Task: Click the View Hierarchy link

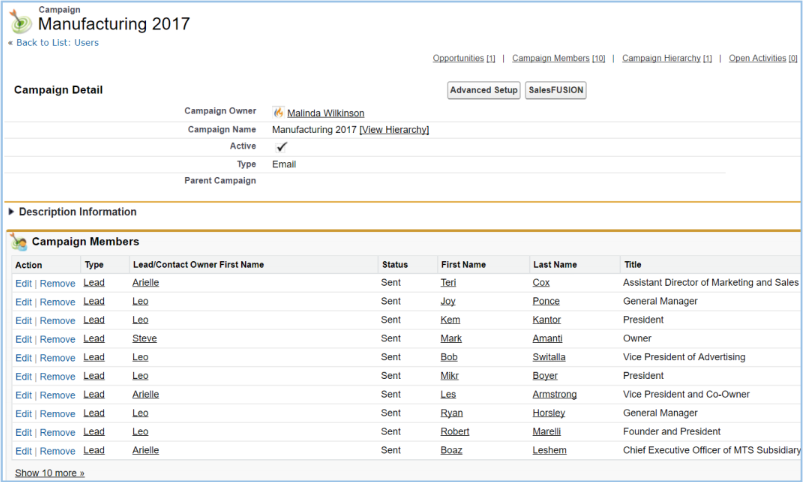Action: tap(394, 130)
